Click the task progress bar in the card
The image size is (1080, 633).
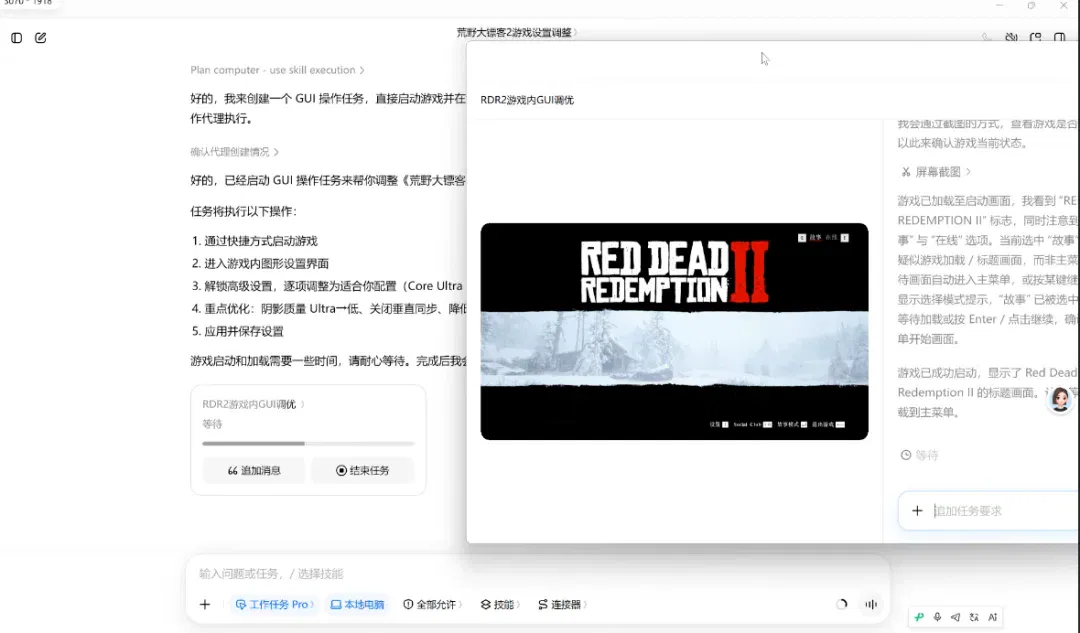click(x=308, y=444)
